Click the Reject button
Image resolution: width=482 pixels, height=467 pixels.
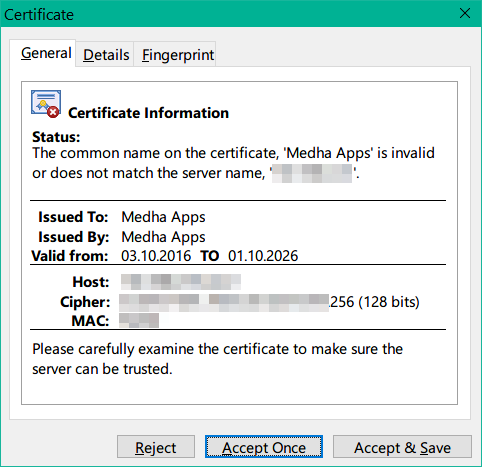(x=156, y=447)
